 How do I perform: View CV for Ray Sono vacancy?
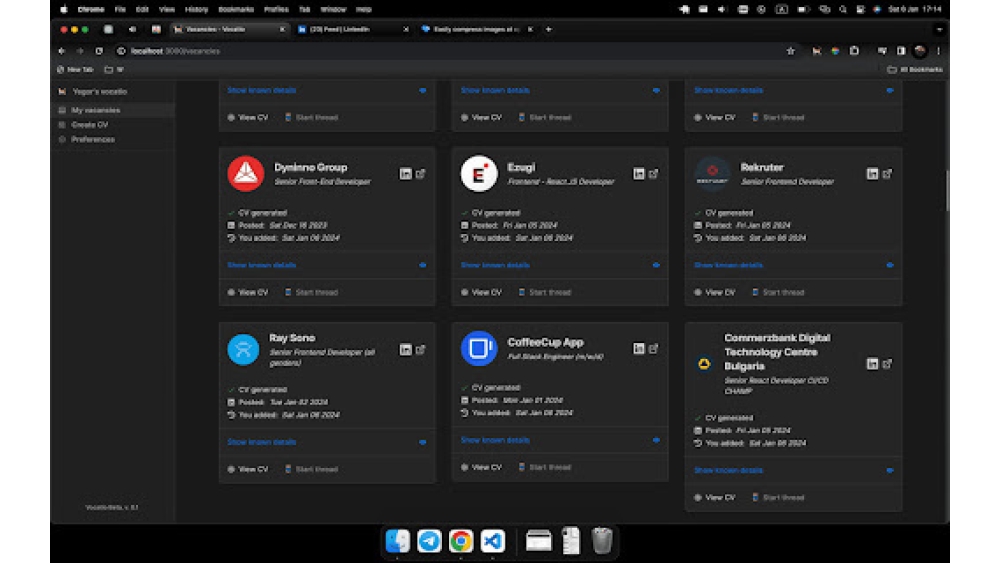click(x=248, y=469)
